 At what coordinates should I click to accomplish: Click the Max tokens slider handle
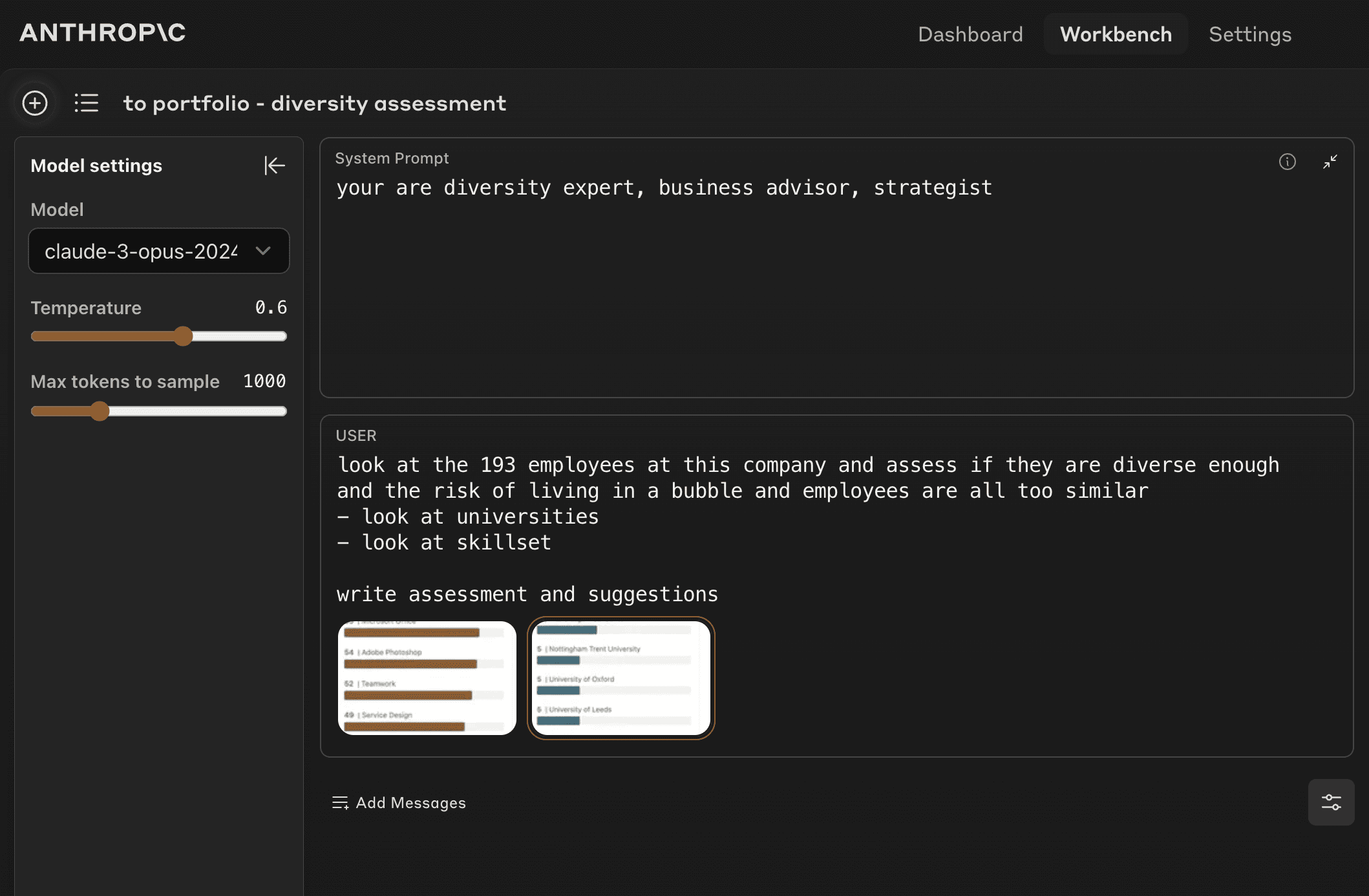100,411
